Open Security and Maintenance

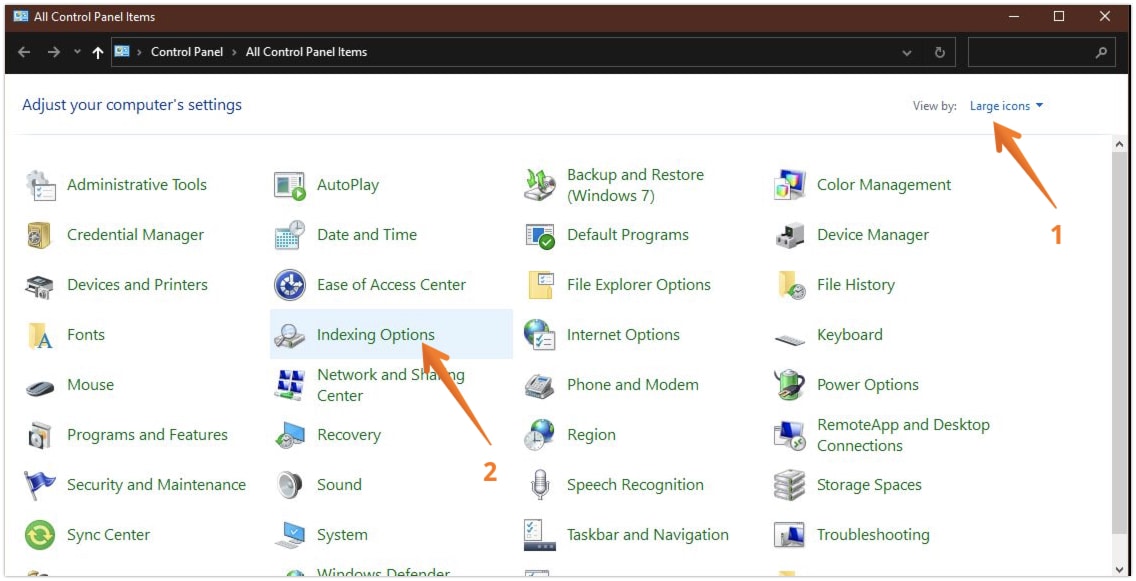coord(156,485)
